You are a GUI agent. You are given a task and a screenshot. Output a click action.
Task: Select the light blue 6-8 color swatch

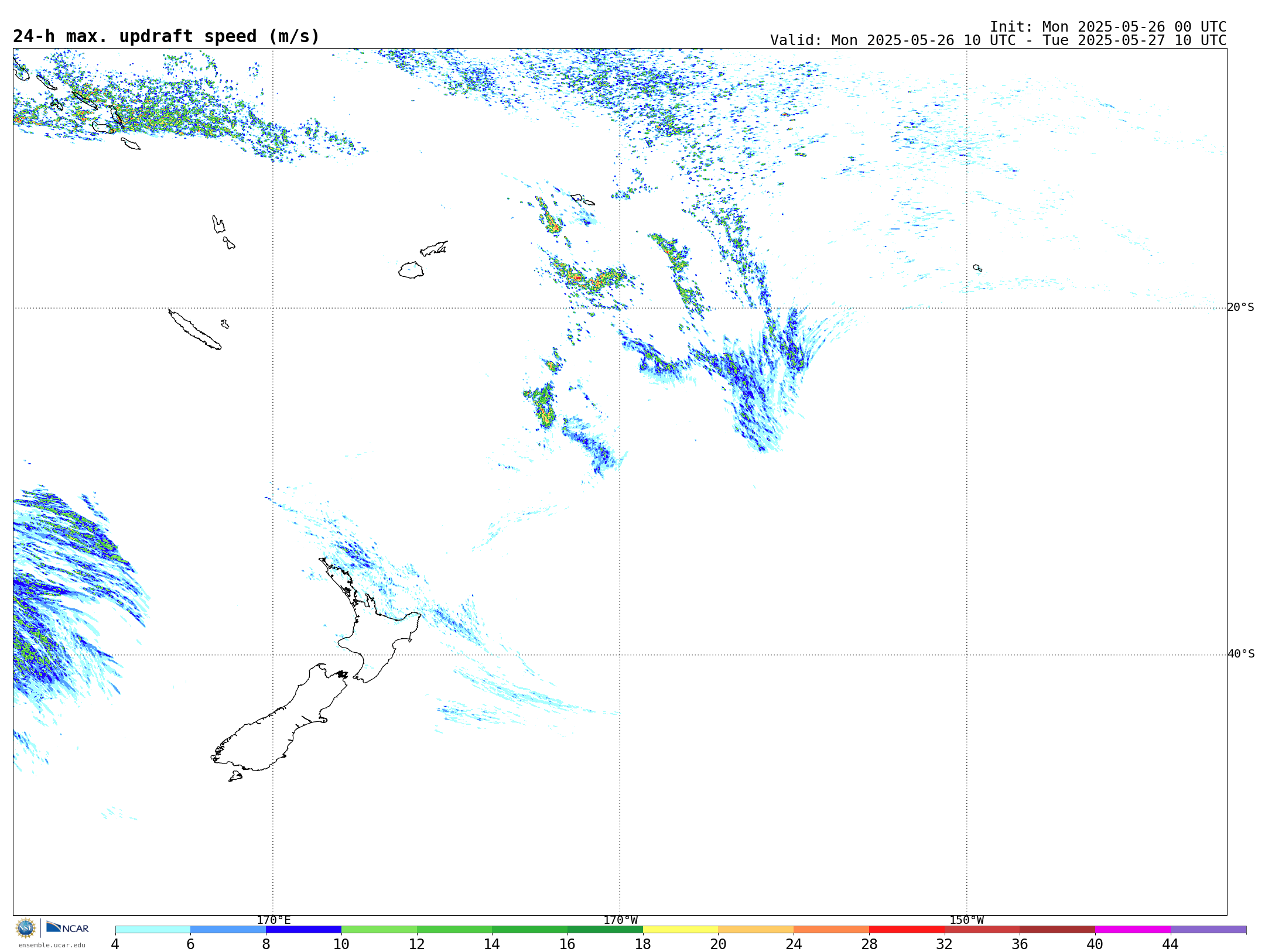point(228,929)
